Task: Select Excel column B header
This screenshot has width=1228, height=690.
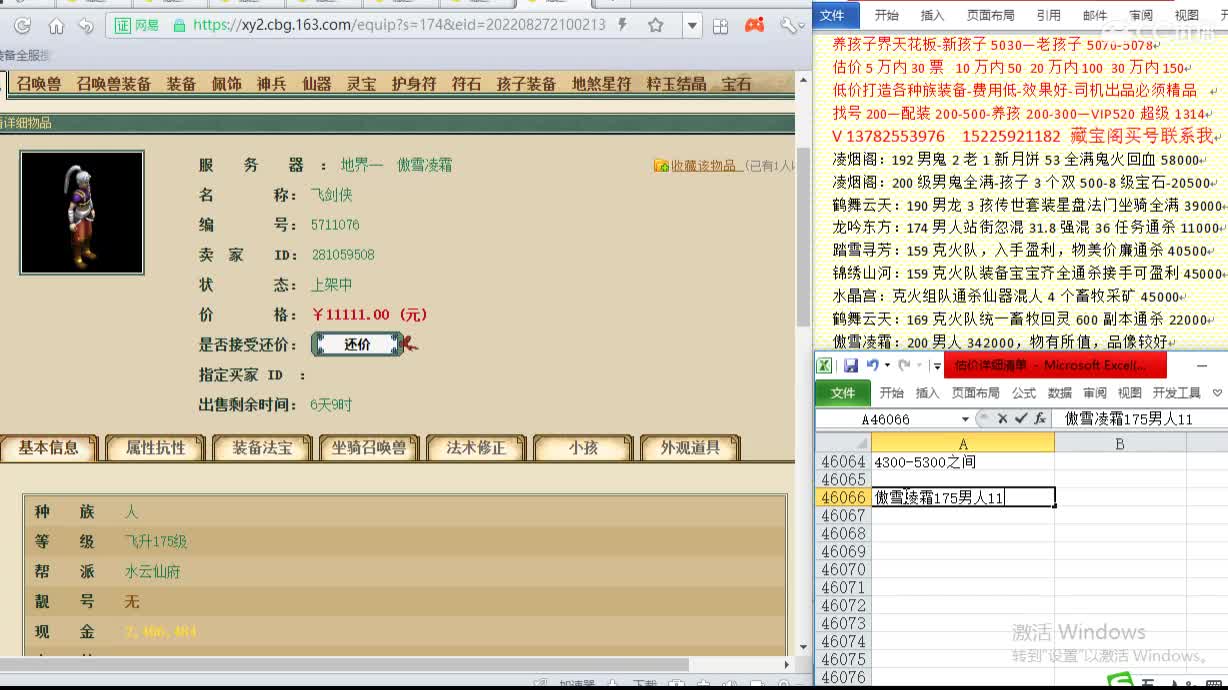Action: [1119, 443]
